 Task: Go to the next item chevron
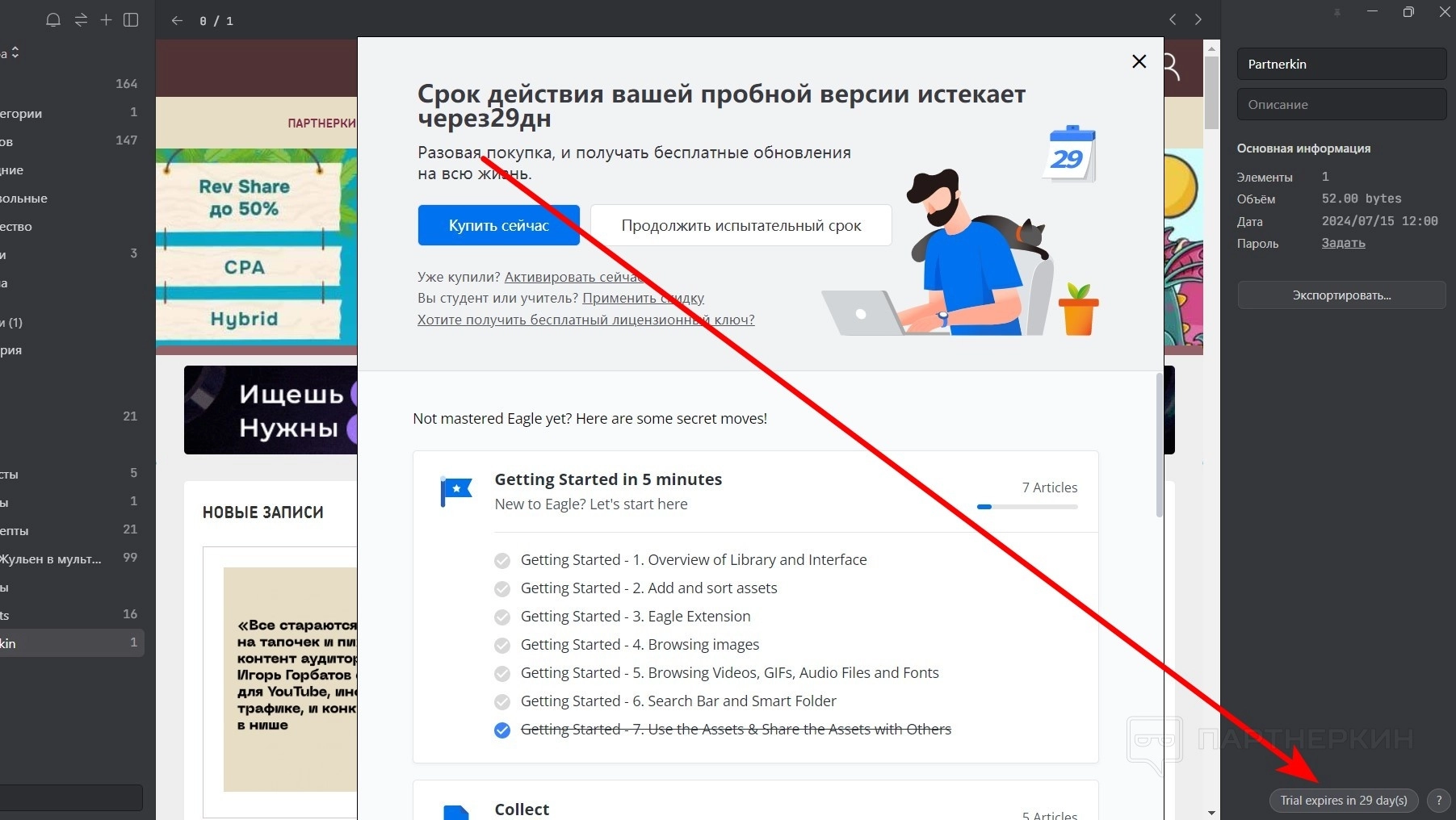[x=1198, y=19]
